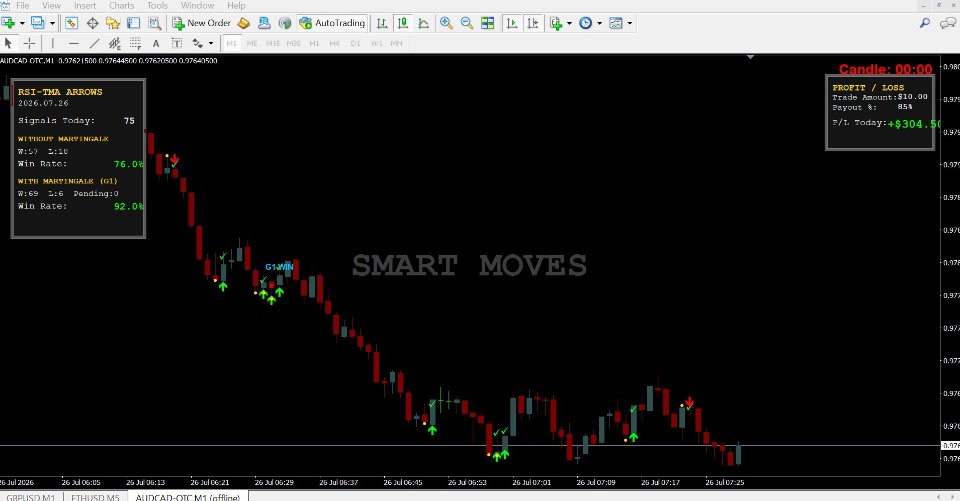This screenshot has height=501, width=960.
Task: Click the red sell arrow near 07:17
Action: click(x=689, y=402)
